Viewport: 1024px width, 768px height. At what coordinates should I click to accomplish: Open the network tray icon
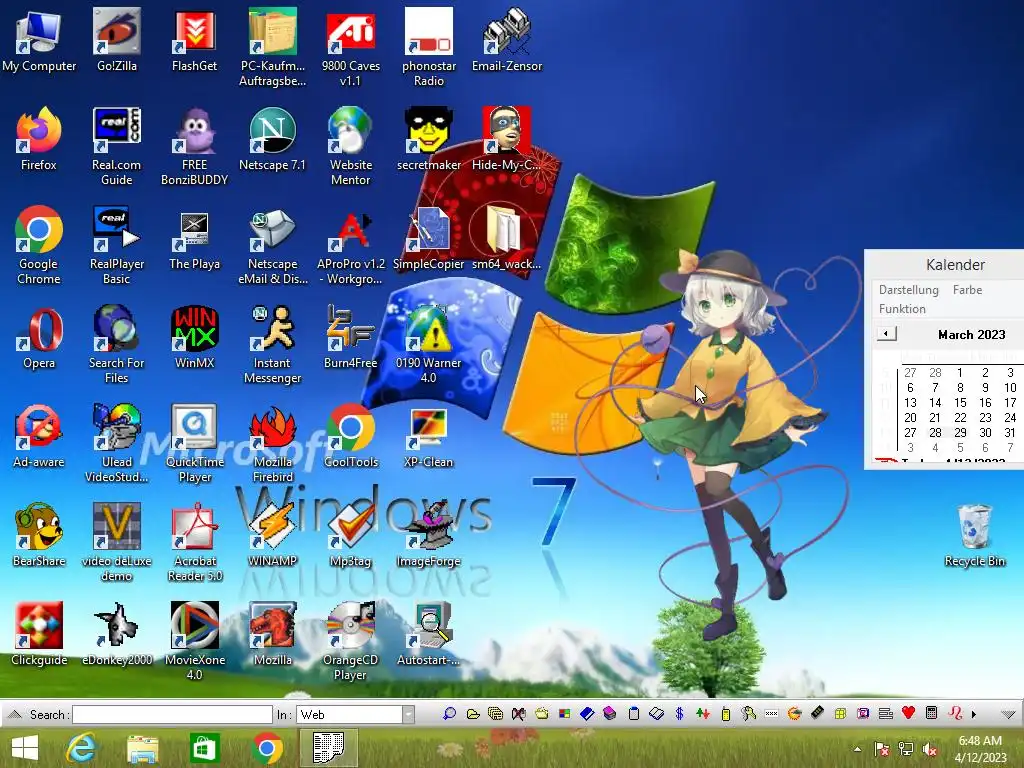click(906, 750)
